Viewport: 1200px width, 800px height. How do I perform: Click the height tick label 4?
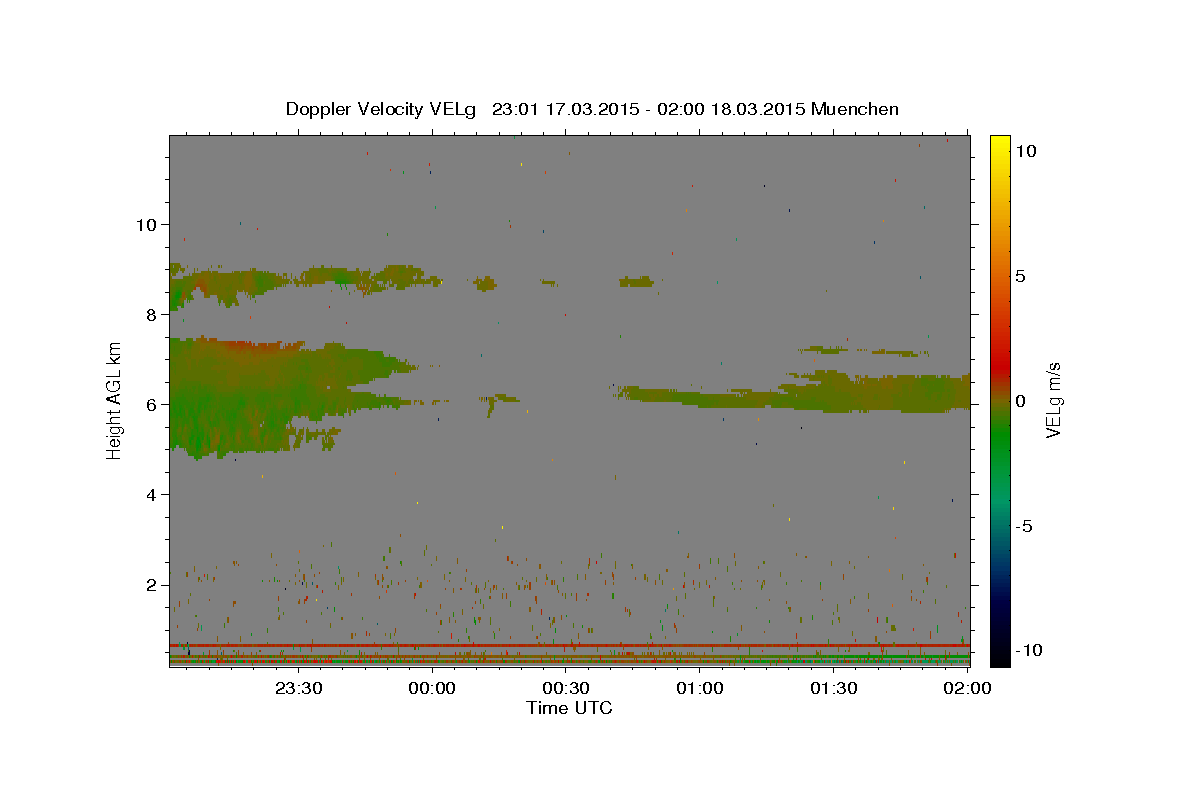pyautogui.click(x=153, y=495)
